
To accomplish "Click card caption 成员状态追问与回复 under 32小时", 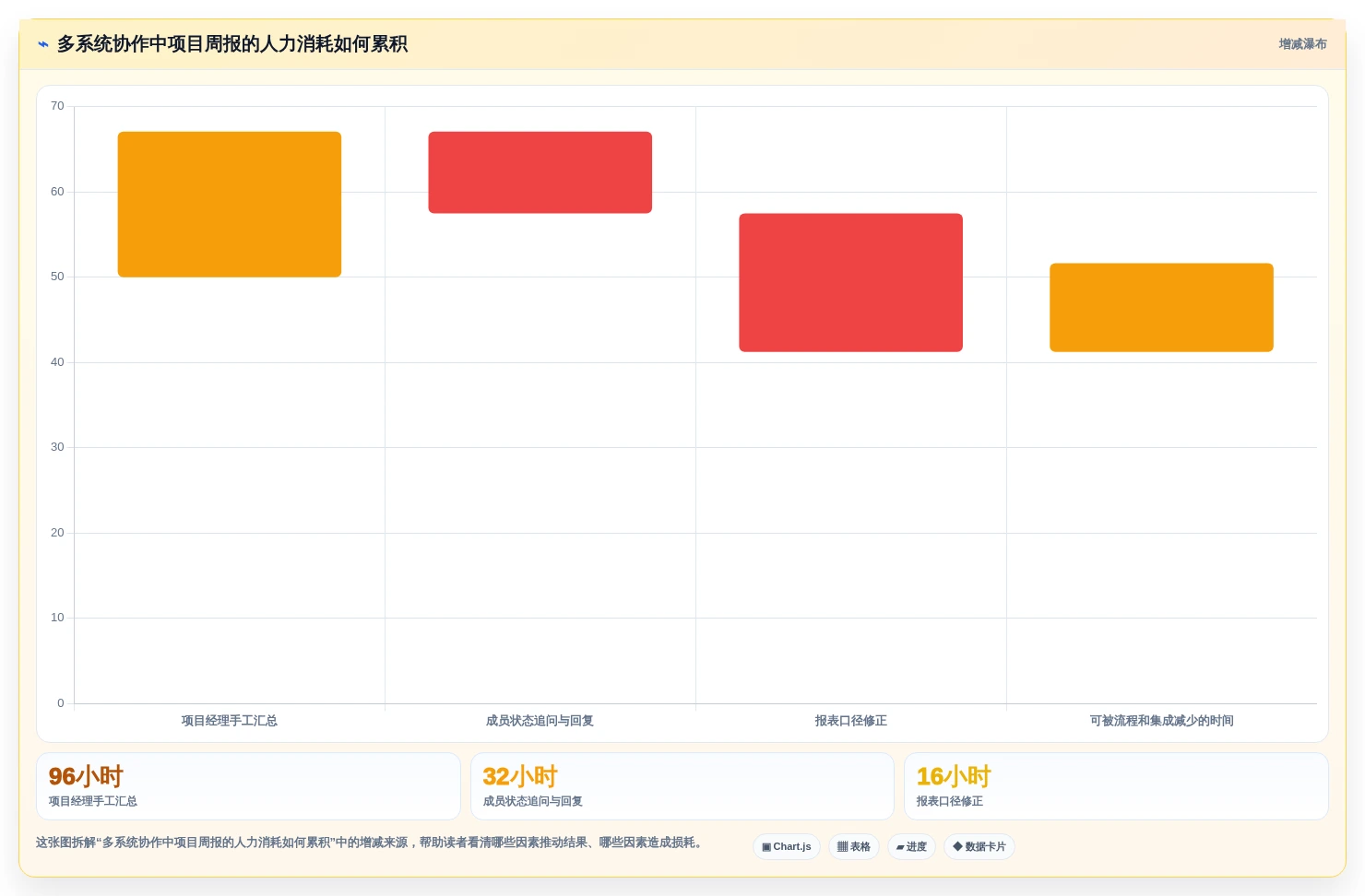I will (x=532, y=801).
